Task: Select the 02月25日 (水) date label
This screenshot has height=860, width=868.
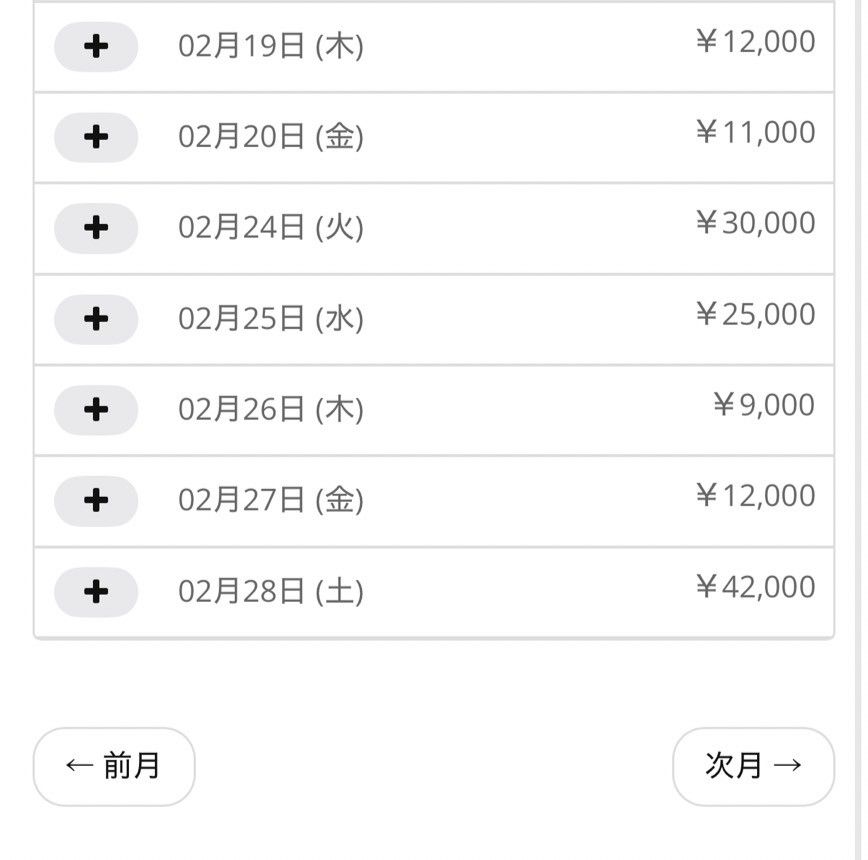Action: click(x=271, y=319)
